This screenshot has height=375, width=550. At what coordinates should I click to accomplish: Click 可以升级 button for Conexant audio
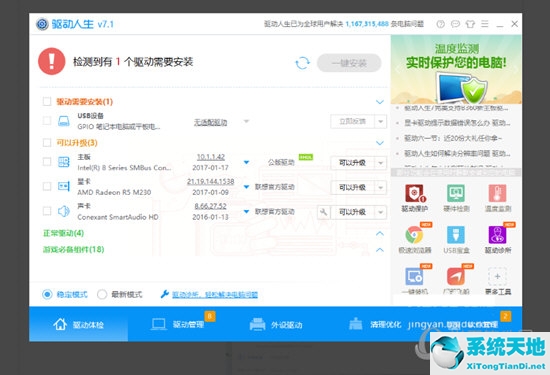click(x=353, y=212)
